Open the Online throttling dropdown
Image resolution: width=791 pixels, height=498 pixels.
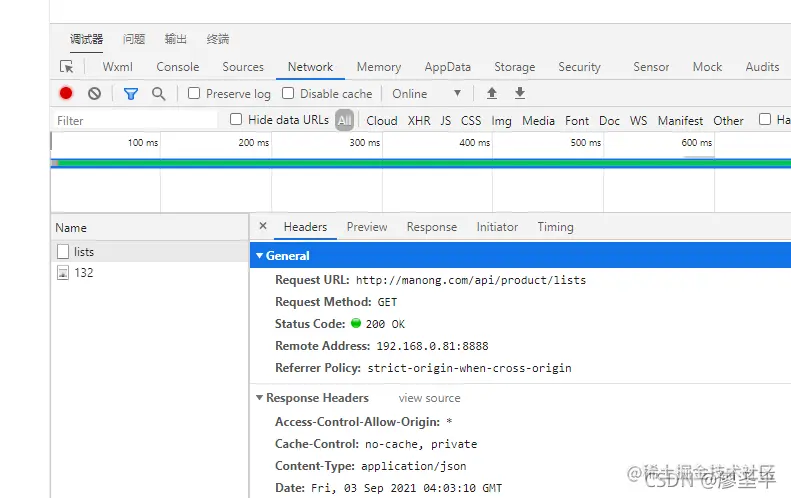click(x=426, y=94)
